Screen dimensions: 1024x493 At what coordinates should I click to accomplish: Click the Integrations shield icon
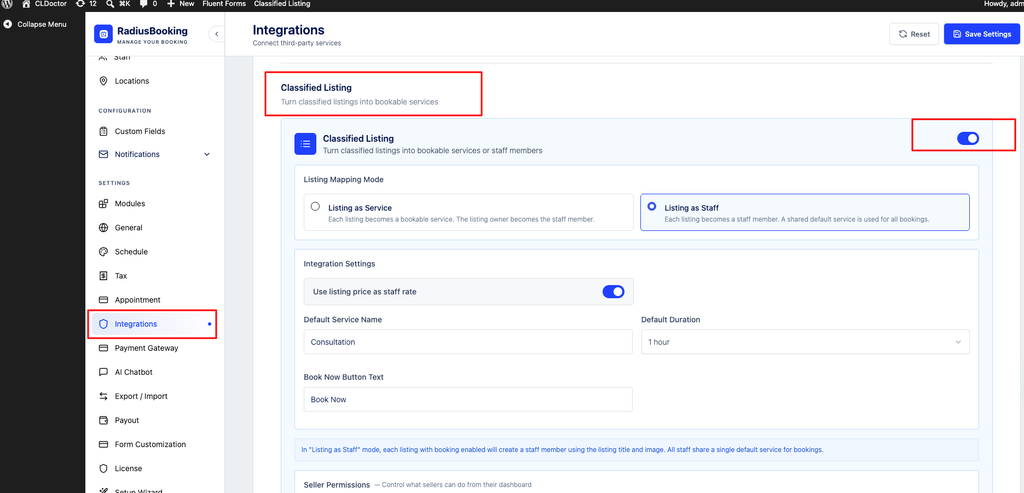point(103,324)
